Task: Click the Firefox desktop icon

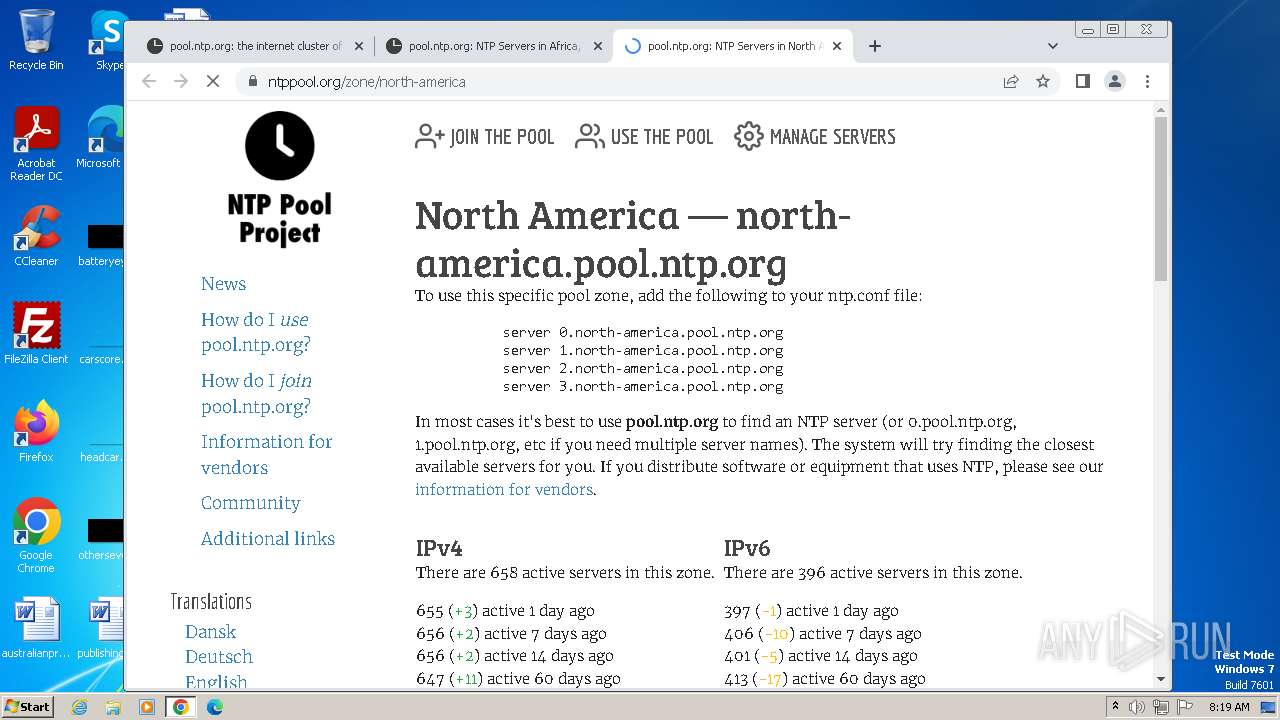Action: pyautogui.click(x=36, y=431)
